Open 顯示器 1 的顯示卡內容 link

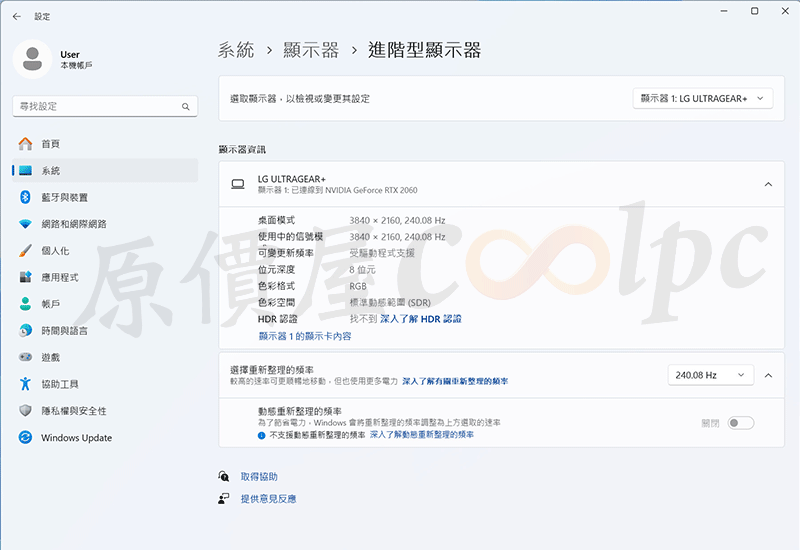point(305,336)
